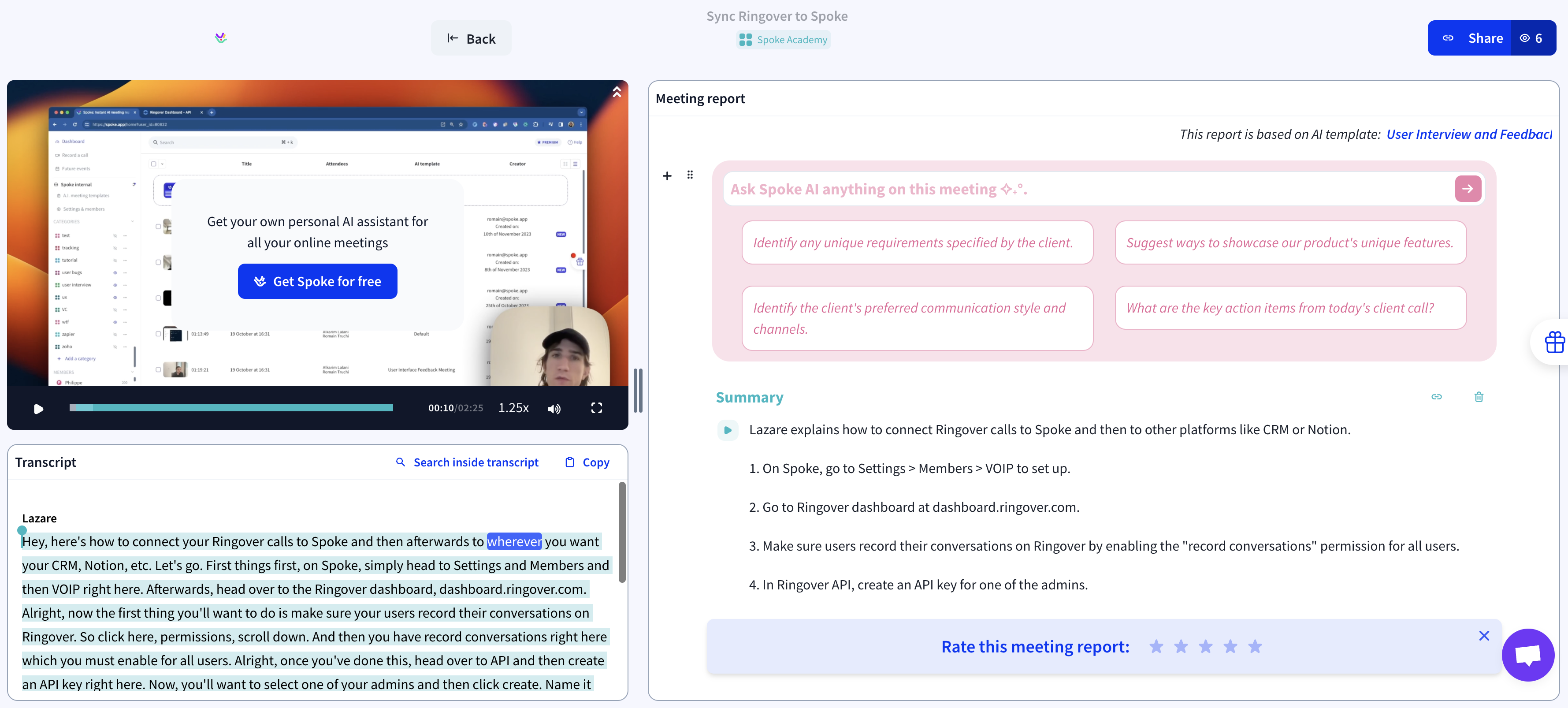Image resolution: width=1568 pixels, height=708 pixels.
Task: Mute the video player audio
Action: pos(554,409)
